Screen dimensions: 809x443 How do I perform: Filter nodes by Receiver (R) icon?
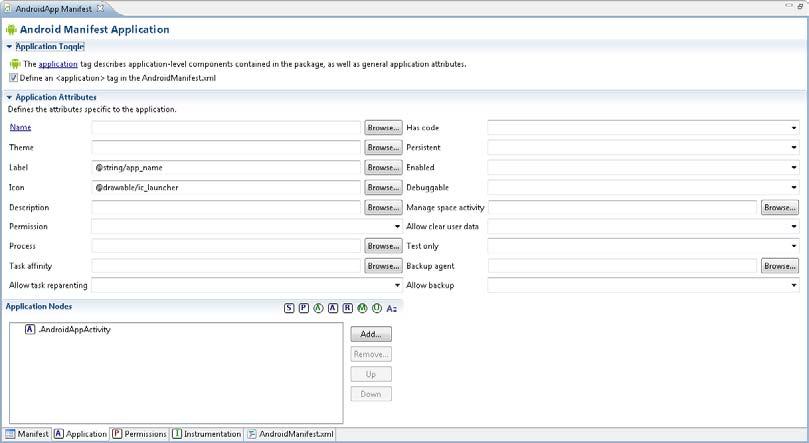348,308
